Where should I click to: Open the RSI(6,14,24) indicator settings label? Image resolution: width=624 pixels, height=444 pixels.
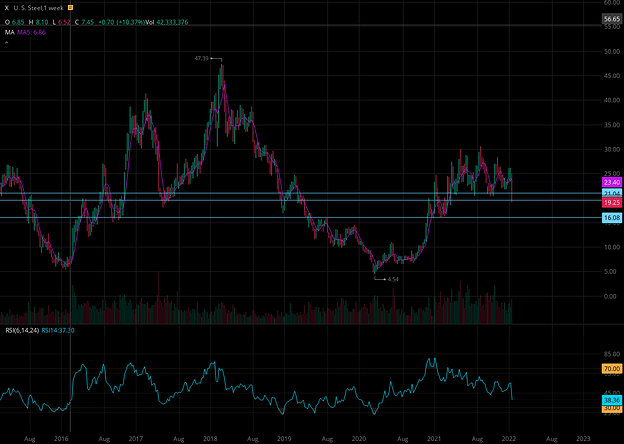click(22, 330)
